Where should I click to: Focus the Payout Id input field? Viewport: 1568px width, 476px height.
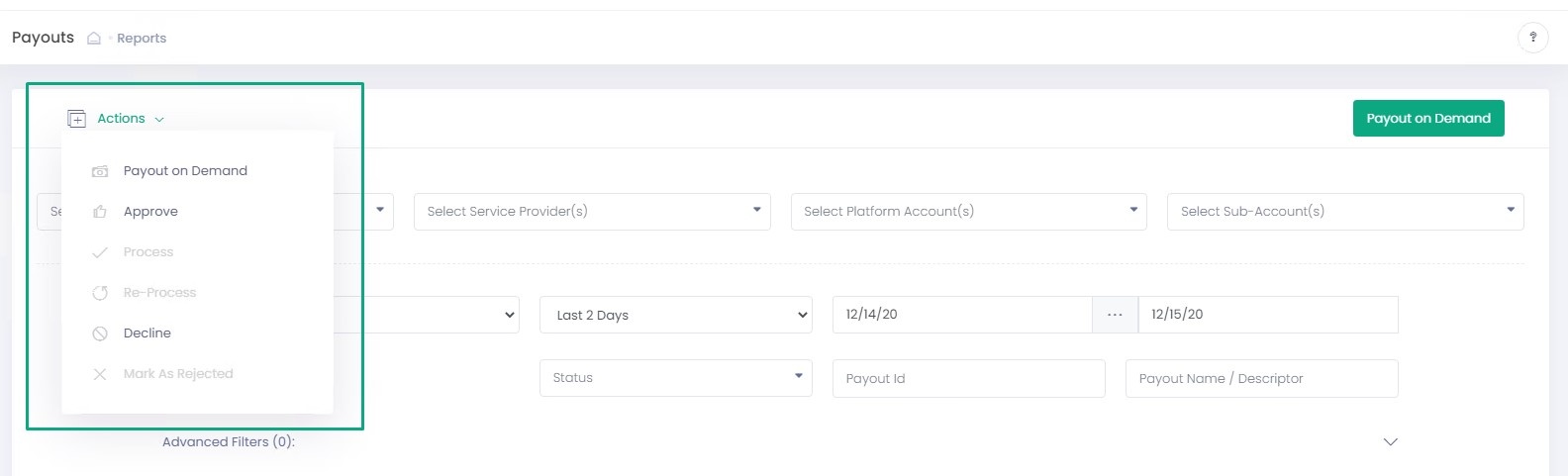[x=969, y=378]
